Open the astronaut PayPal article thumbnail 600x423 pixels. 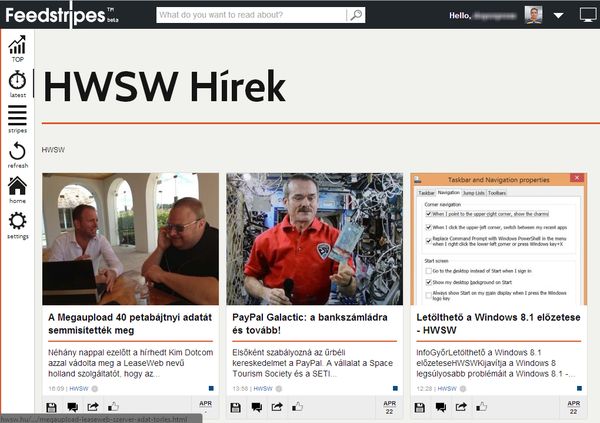coord(315,239)
